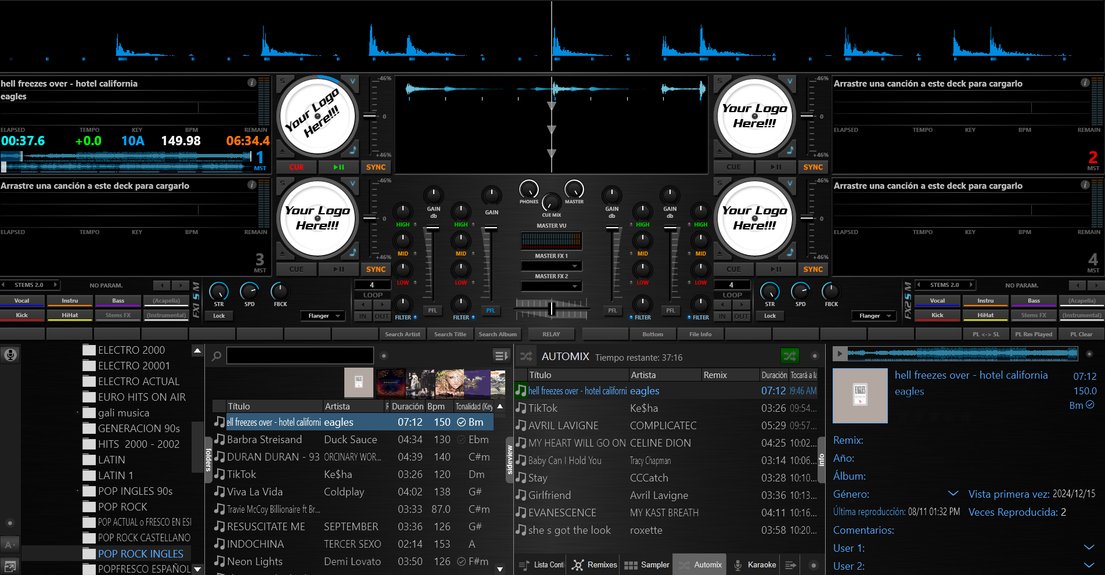The image size is (1105, 575).
Task: Switch to the Lista Cont tab
Action: tap(541, 564)
